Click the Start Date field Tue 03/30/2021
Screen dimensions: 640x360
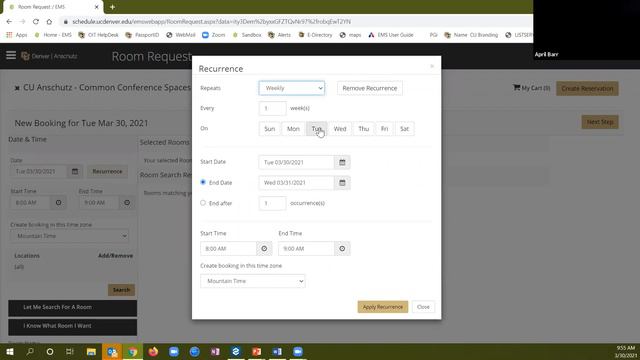[296, 162]
